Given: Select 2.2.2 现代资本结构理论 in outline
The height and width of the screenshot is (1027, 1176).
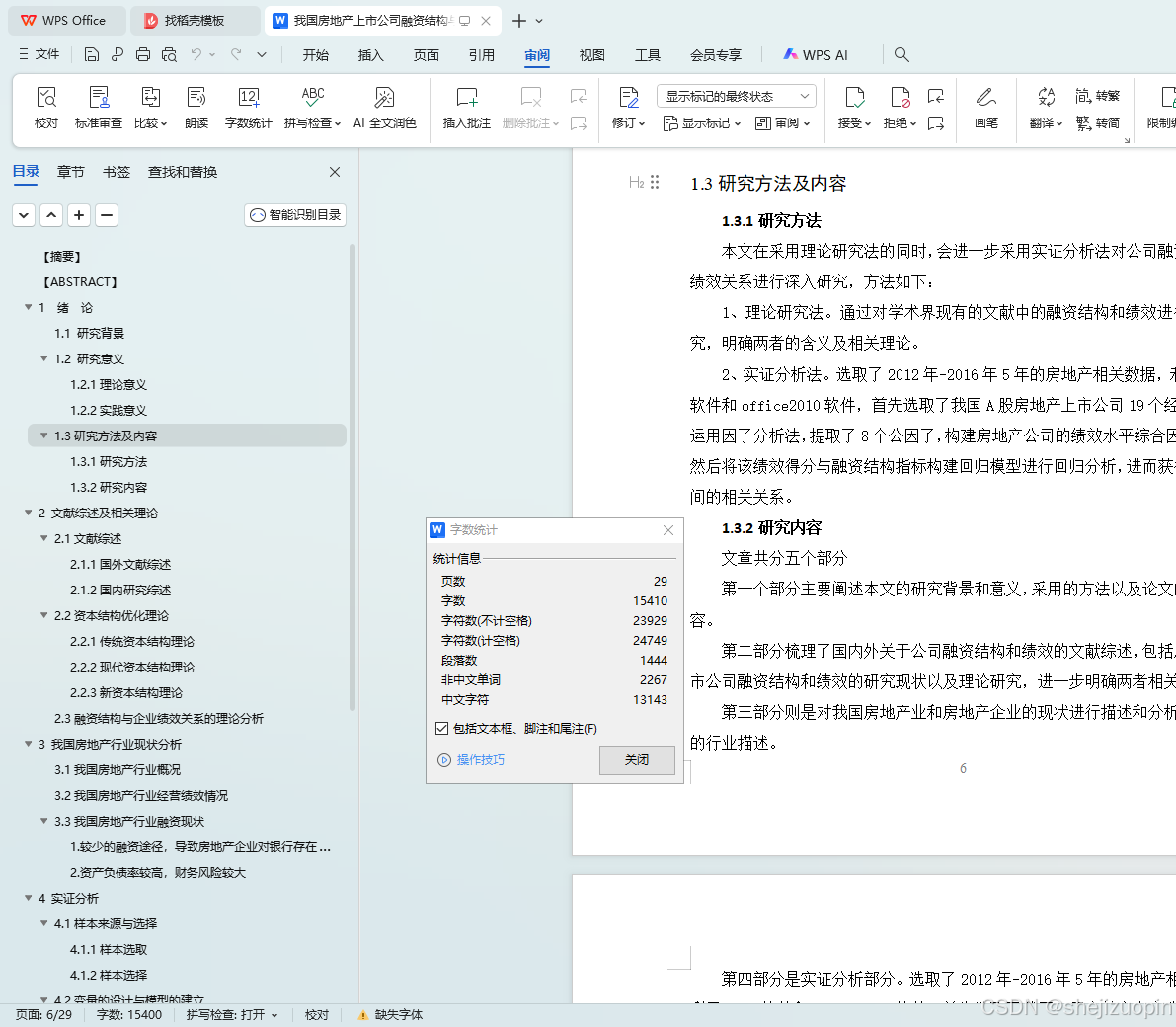Looking at the screenshot, I should [132, 667].
